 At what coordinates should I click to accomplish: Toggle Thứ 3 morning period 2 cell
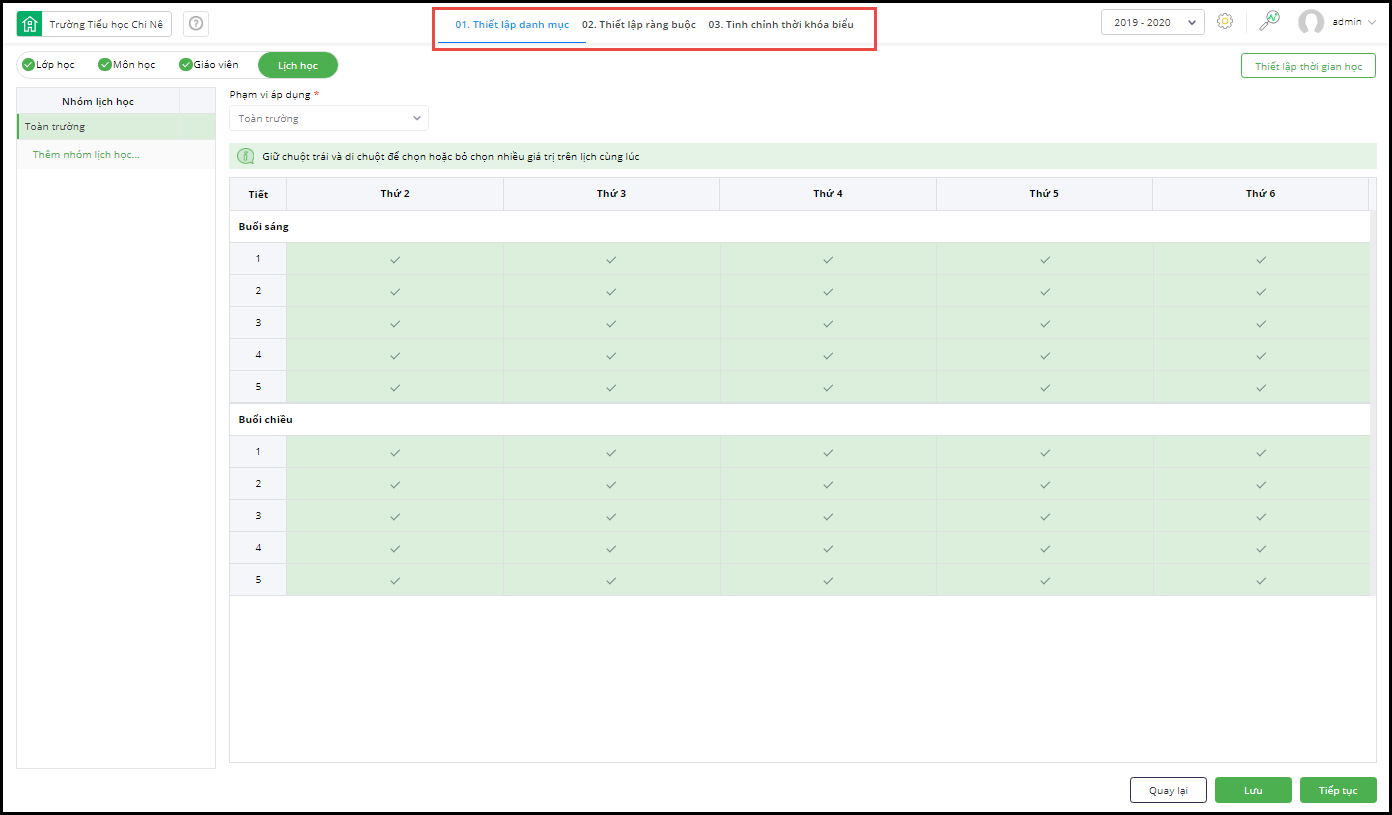[611, 291]
